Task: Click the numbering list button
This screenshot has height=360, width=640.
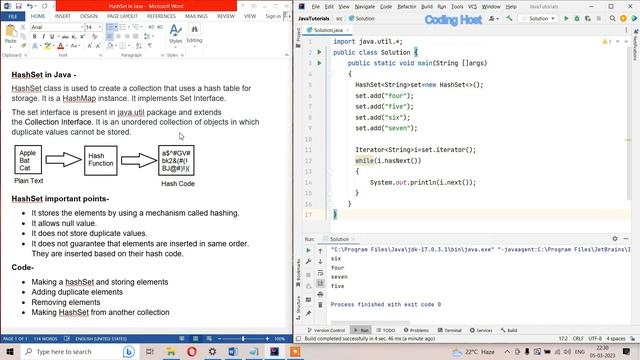Action: pos(123,27)
